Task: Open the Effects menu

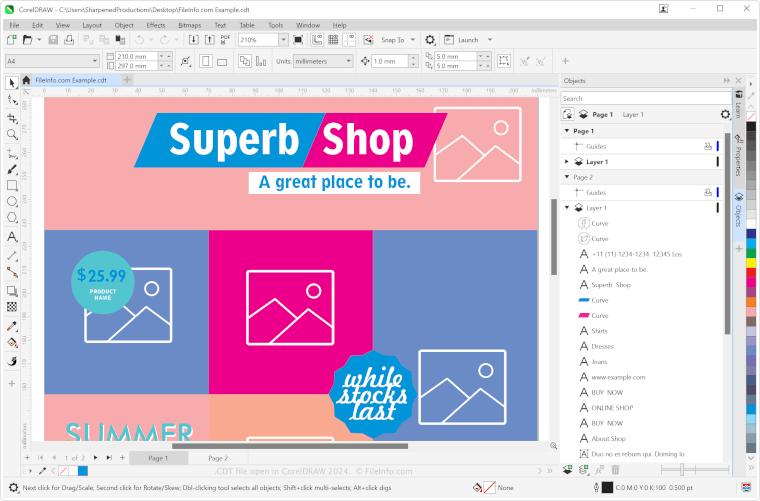Action: click(156, 24)
